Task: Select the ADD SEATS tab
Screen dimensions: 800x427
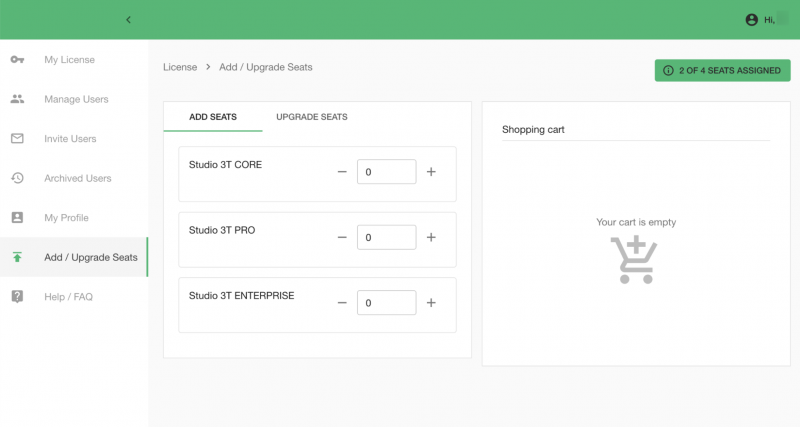Action: point(213,117)
